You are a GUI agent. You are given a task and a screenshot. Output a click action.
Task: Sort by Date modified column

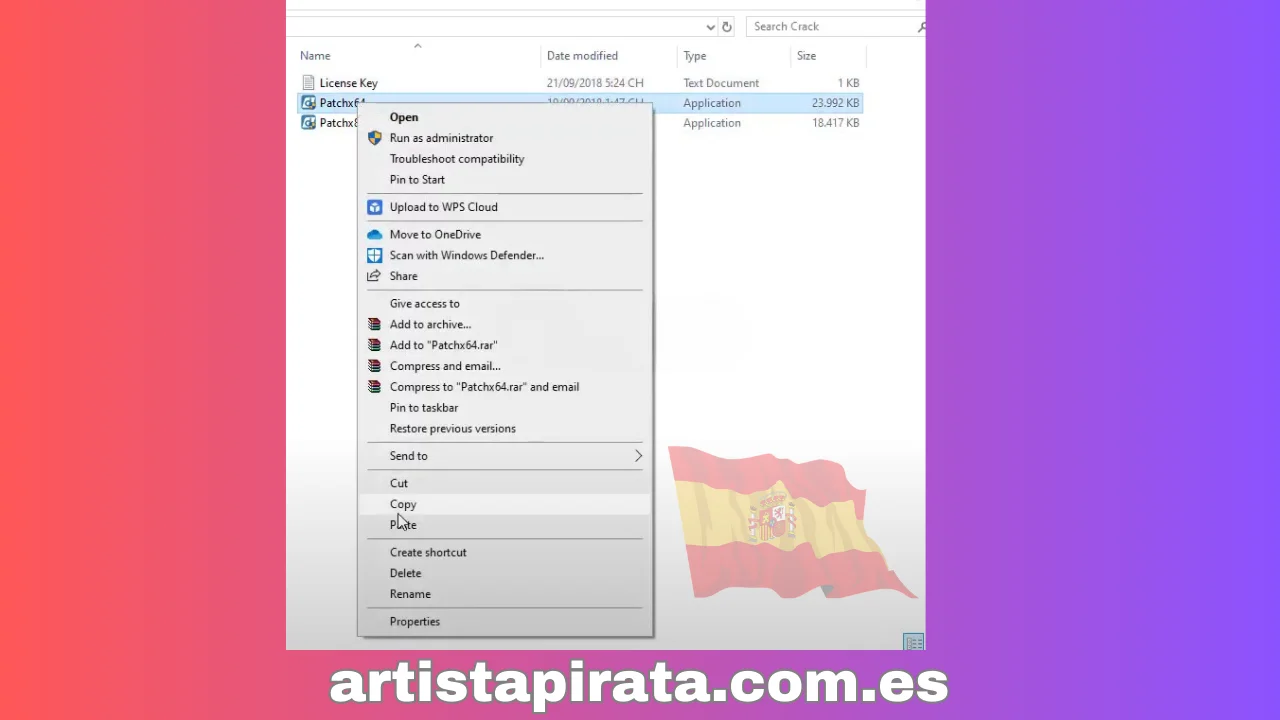[582, 56]
